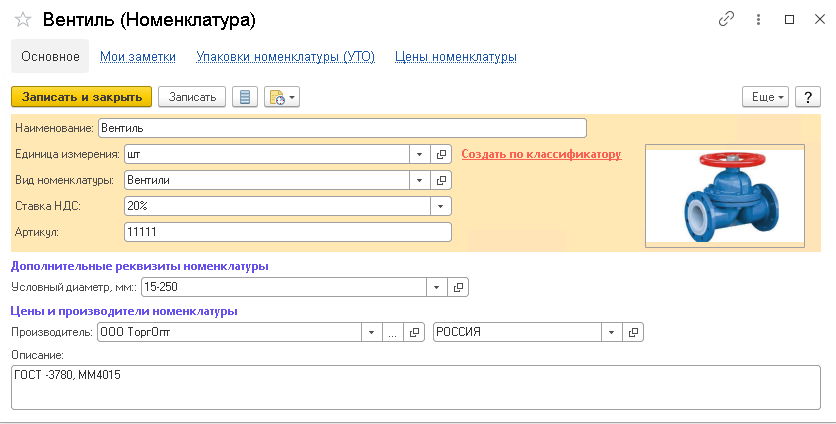Expand the РОССИЯ country dropdown list
Viewport: 836px width, 424px height.
pyautogui.click(x=612, y=332)
